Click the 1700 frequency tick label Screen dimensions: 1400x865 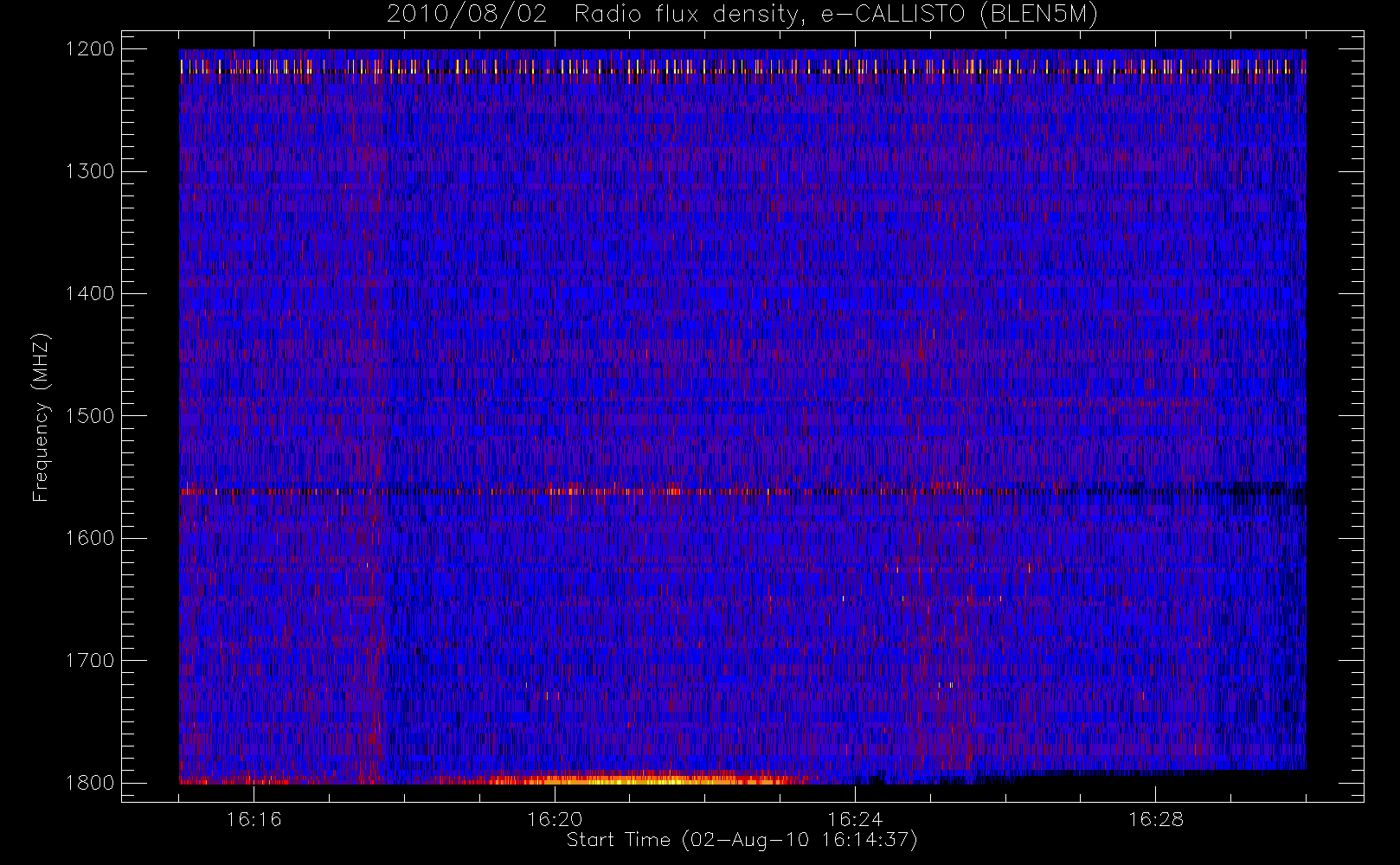(x=90, y=660)
